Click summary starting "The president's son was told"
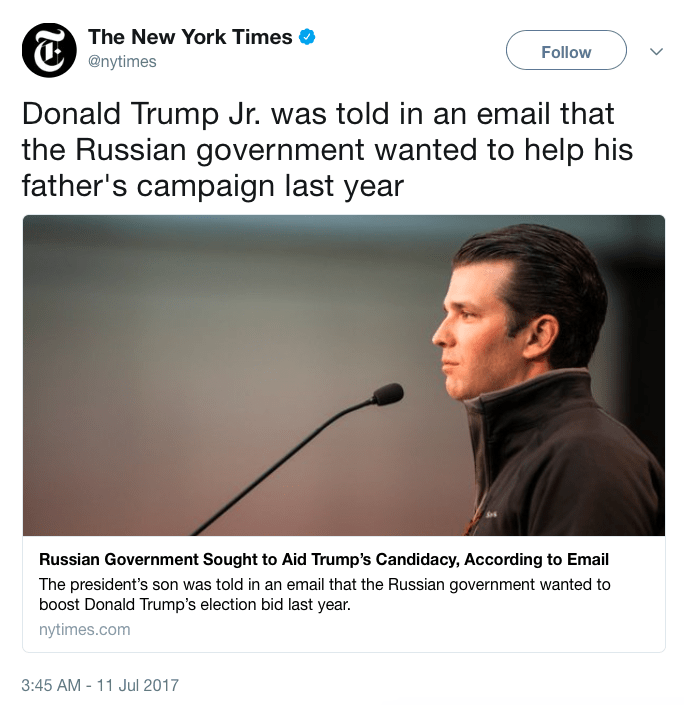The height and width of the screenshot is (705, 684). (x=324, y=584)
